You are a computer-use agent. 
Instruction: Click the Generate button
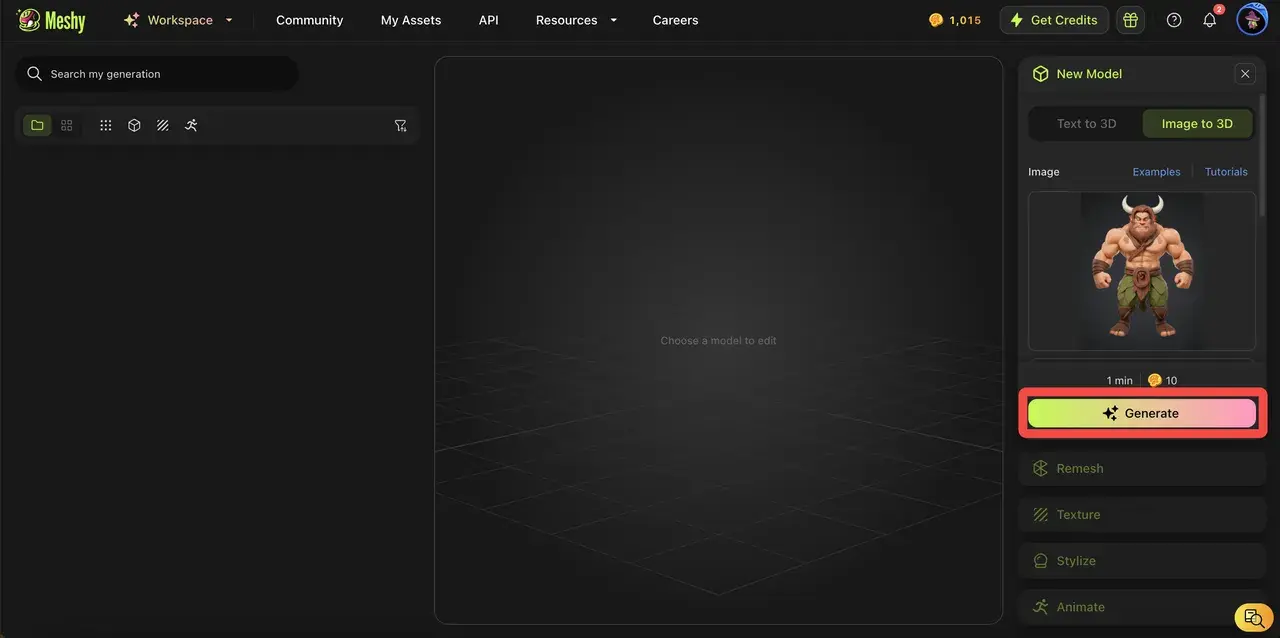[x=1141, y=412]
